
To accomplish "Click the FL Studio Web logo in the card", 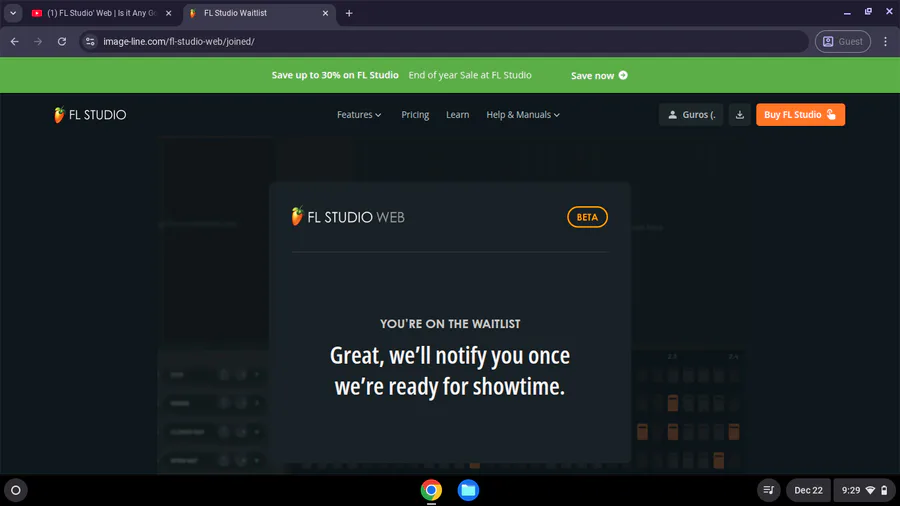I will coord(348,217).
